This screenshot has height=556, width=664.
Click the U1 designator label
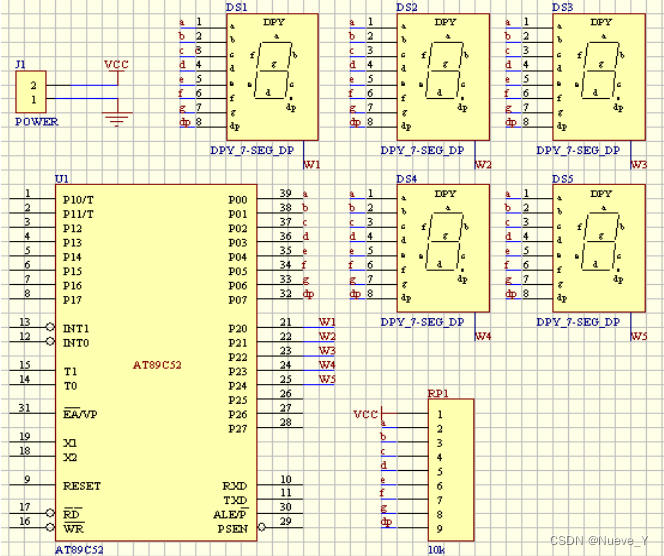(62, 179)
